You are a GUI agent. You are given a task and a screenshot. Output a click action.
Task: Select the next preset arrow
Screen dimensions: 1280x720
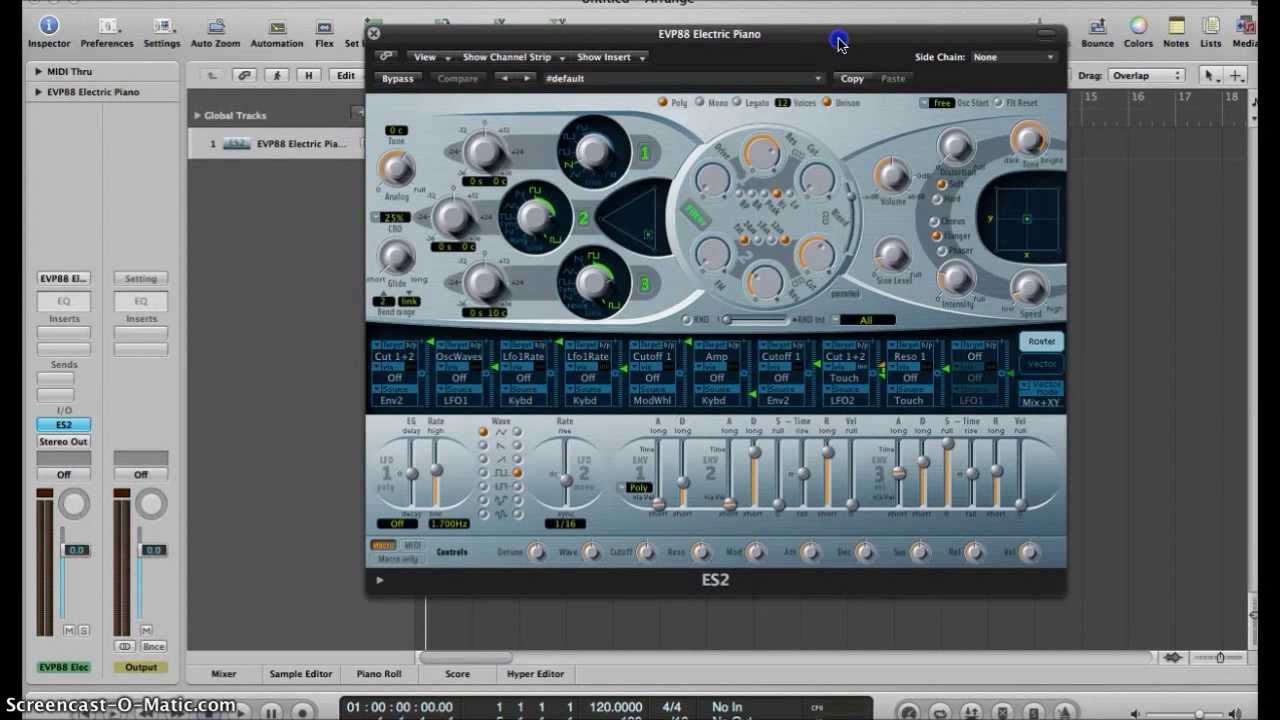(527, 78)
